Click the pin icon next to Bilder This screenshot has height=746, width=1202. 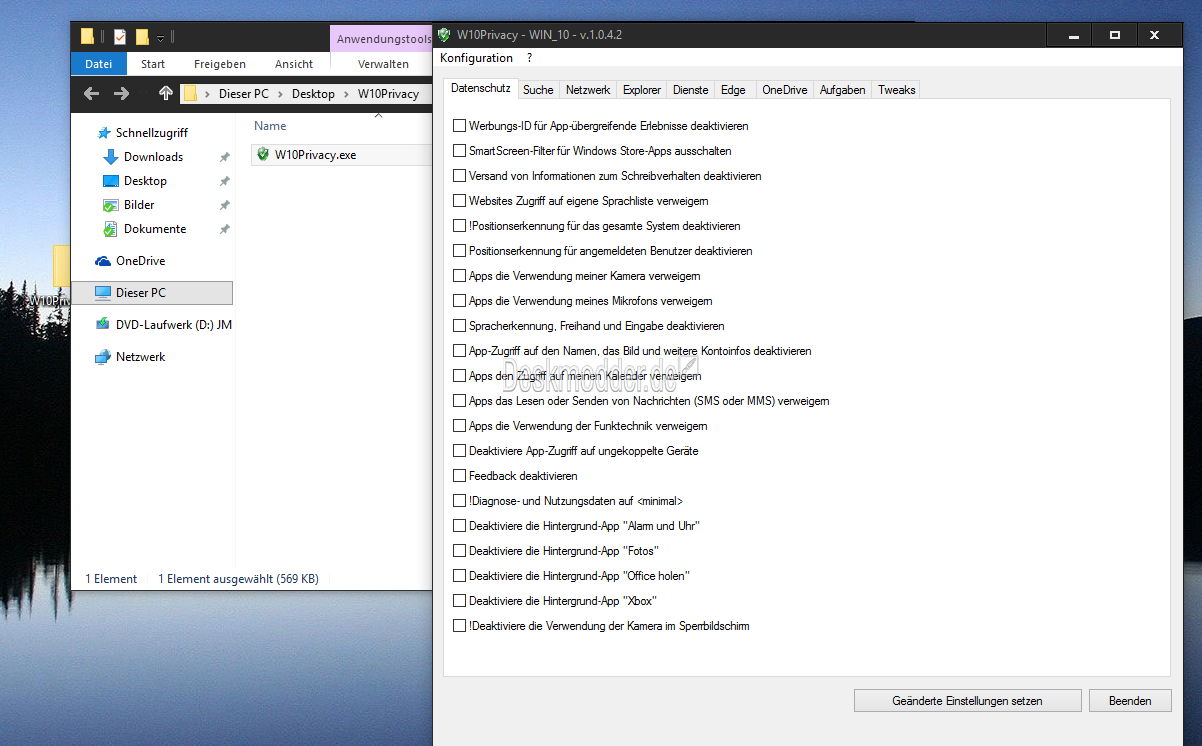[224, 205]
